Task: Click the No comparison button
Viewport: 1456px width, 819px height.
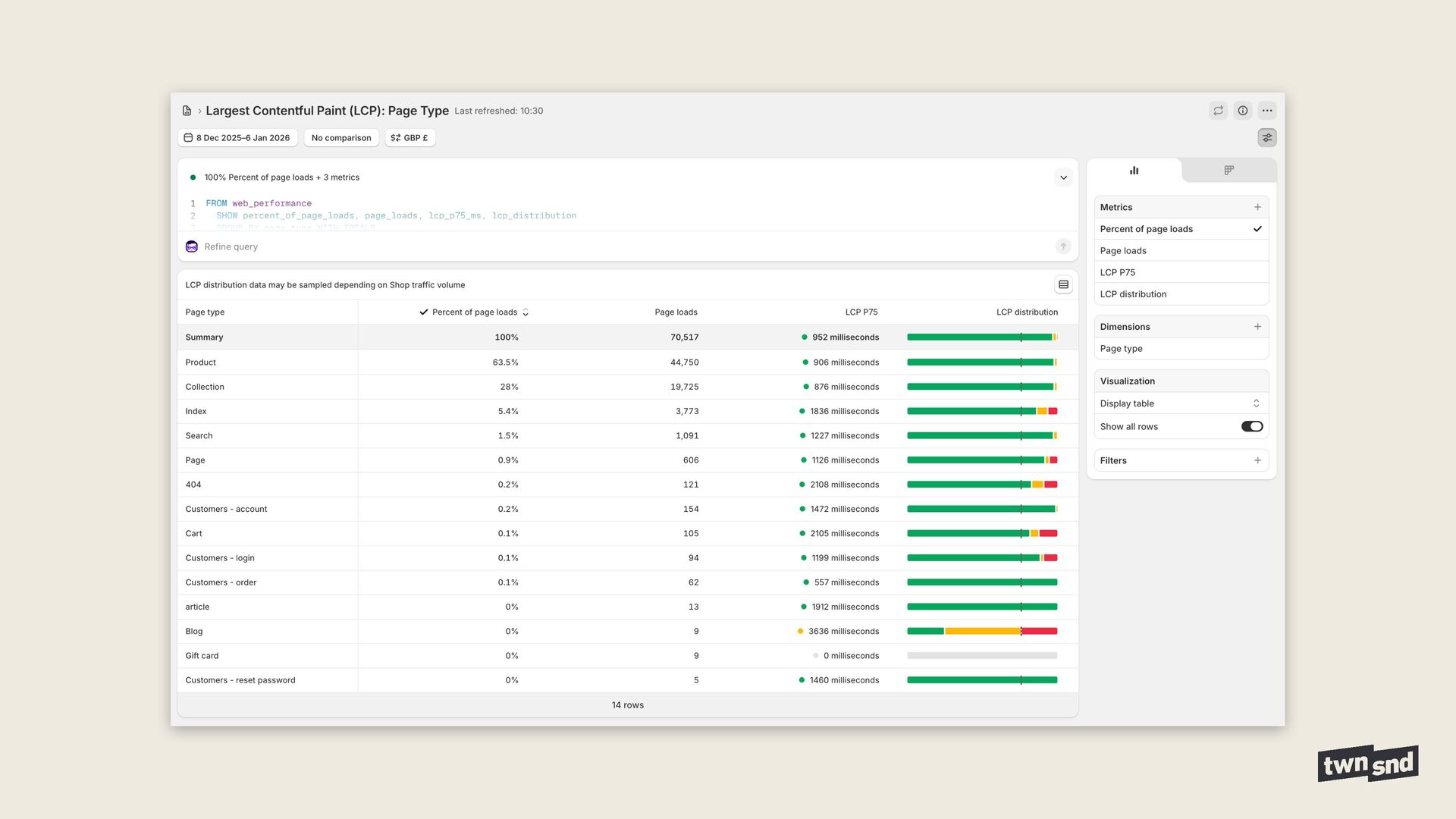Action: pos(341,138)
